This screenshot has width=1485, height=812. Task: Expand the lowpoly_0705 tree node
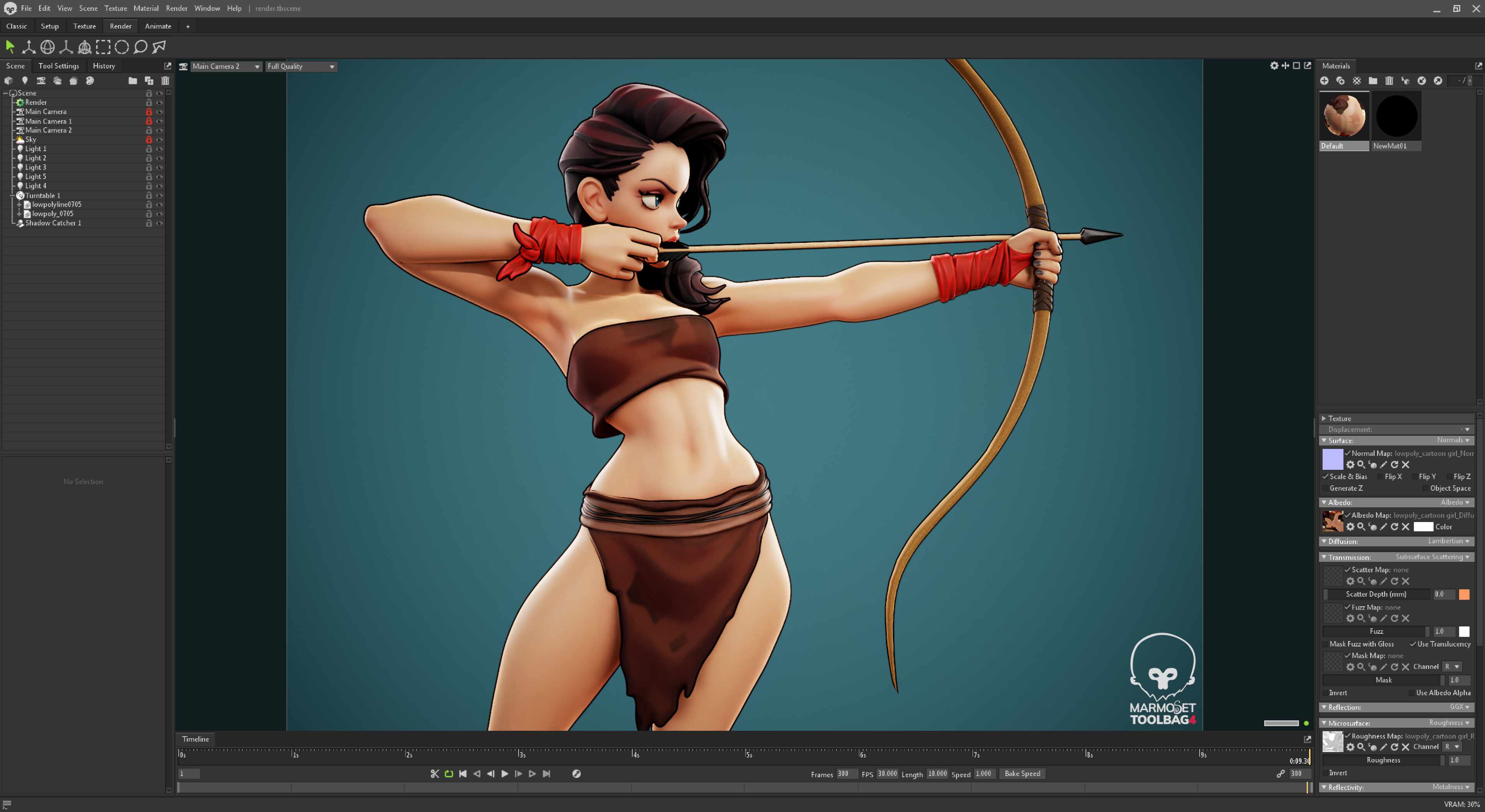click(x=19, y=214)
